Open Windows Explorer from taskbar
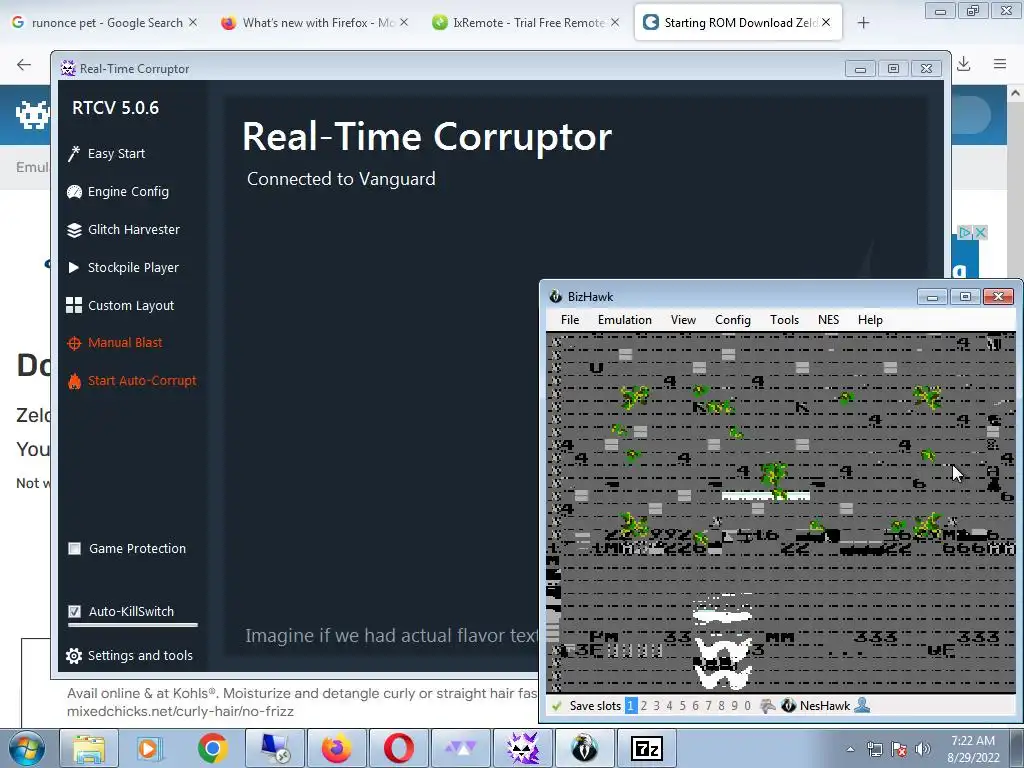This screenshot has height=768, width=1024. 89,748
